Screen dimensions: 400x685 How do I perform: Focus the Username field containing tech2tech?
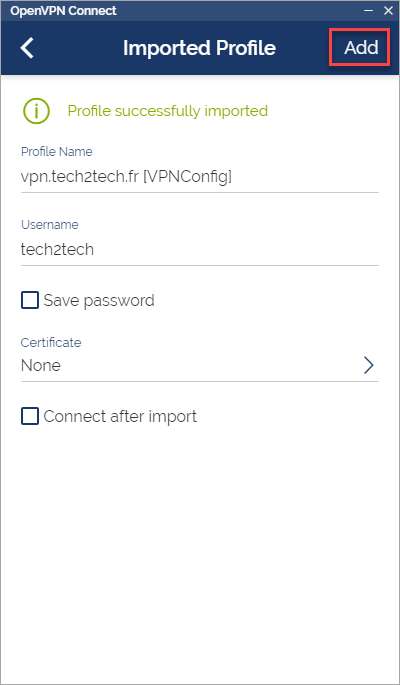200,249
